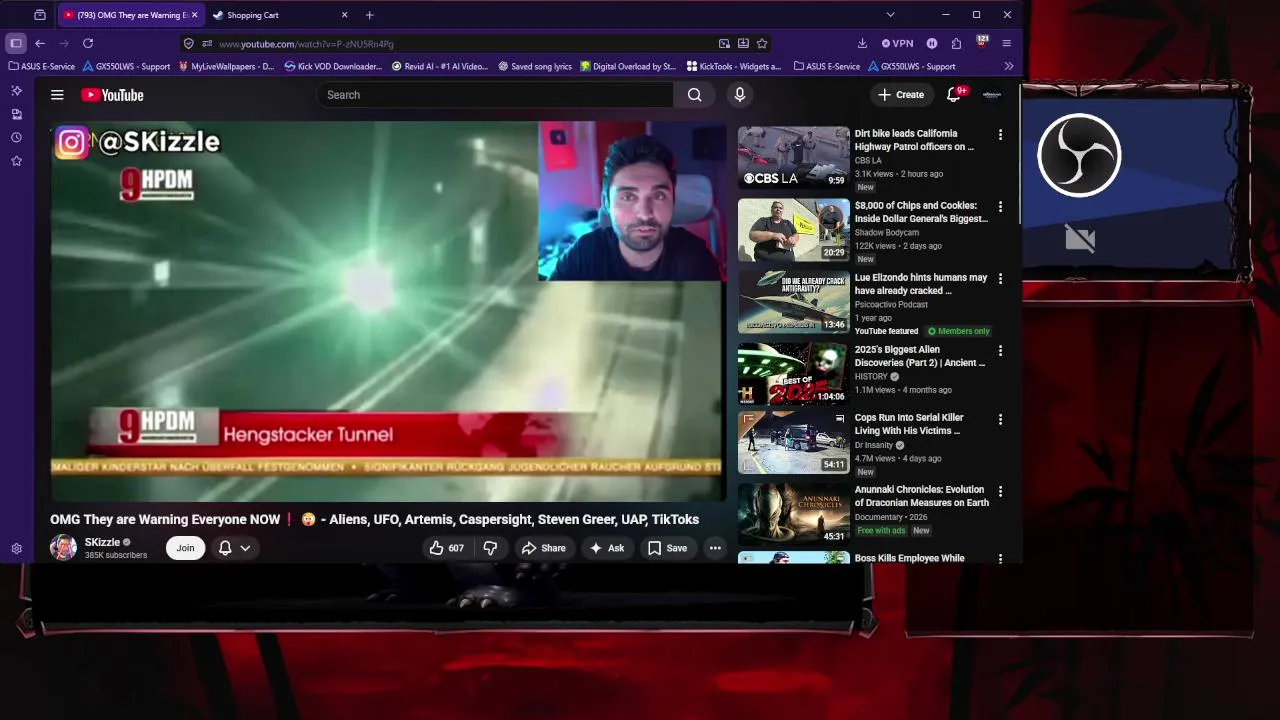Open the Aria AI icon in Opera sidebar
The image size is (1280, 720).
tap(16, 91)
